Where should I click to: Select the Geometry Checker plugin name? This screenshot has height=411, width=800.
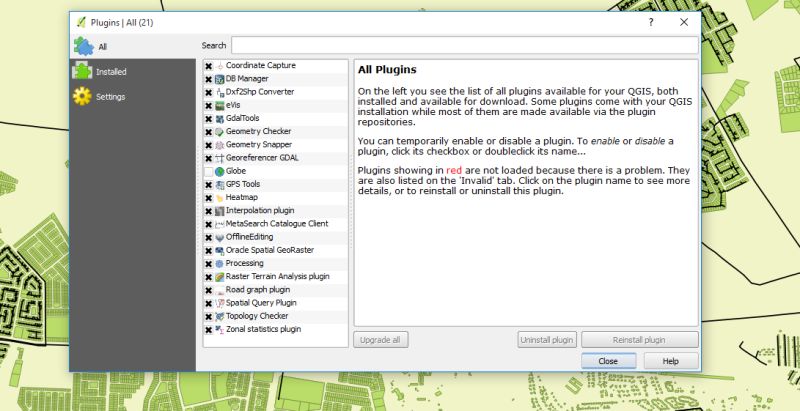click(259, 132)
